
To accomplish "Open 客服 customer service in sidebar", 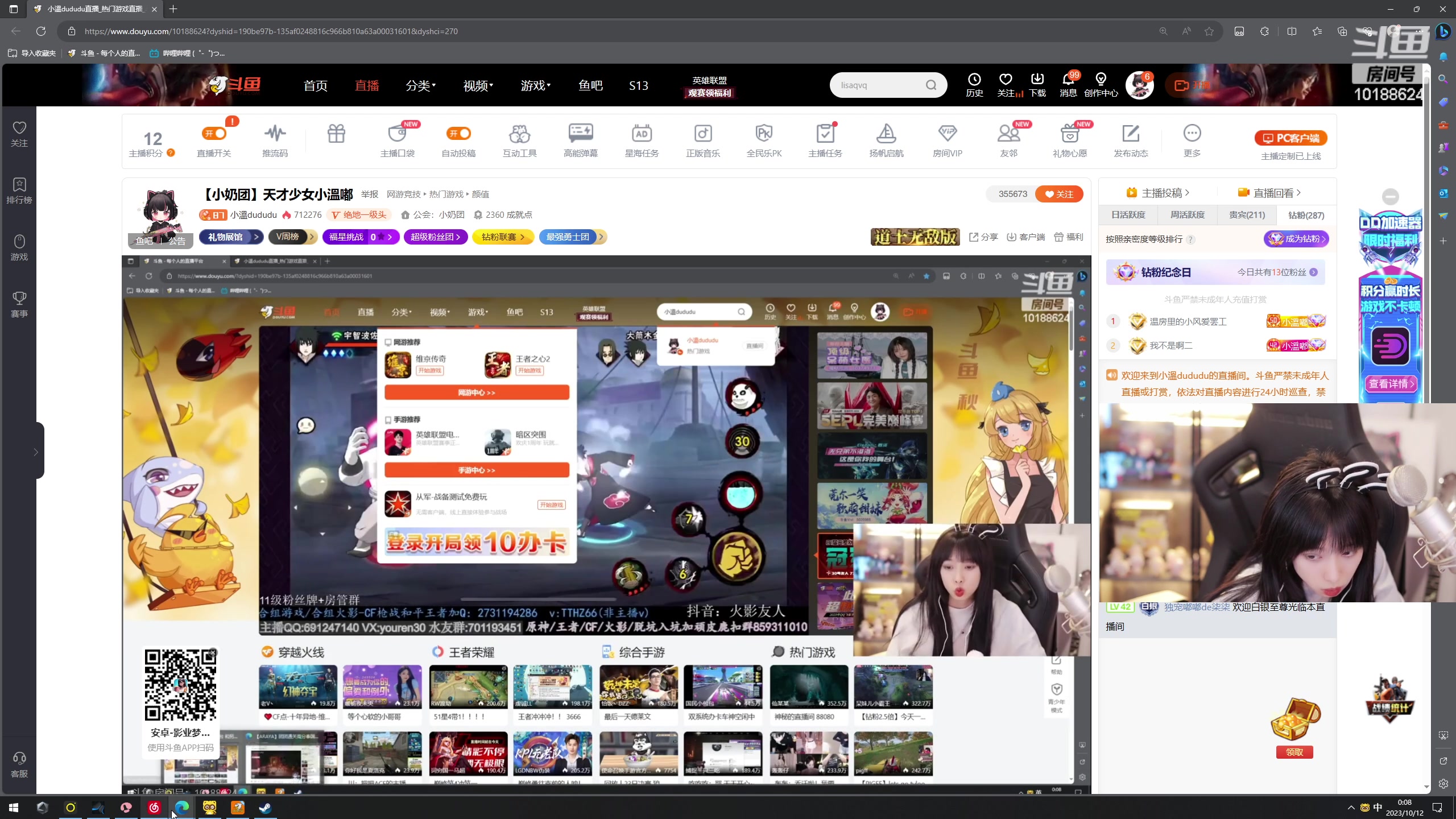I will (x=19, y=764).
